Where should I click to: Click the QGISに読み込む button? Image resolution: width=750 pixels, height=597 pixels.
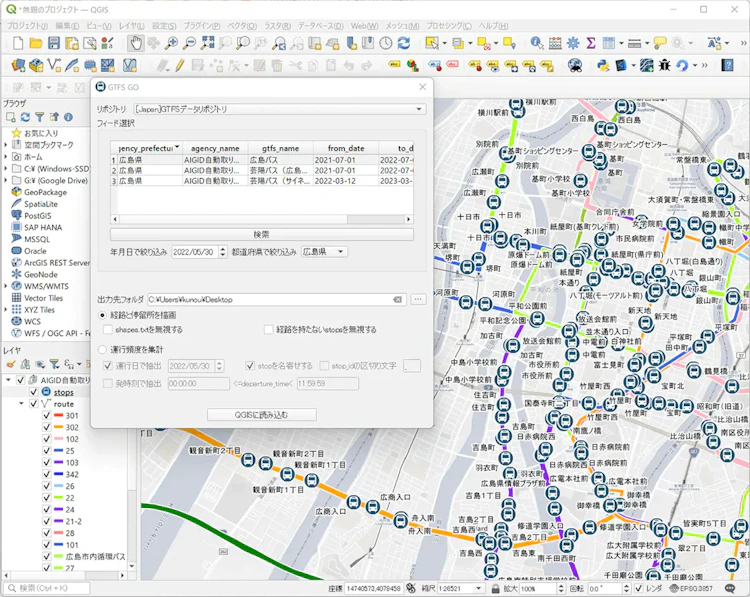262,415
